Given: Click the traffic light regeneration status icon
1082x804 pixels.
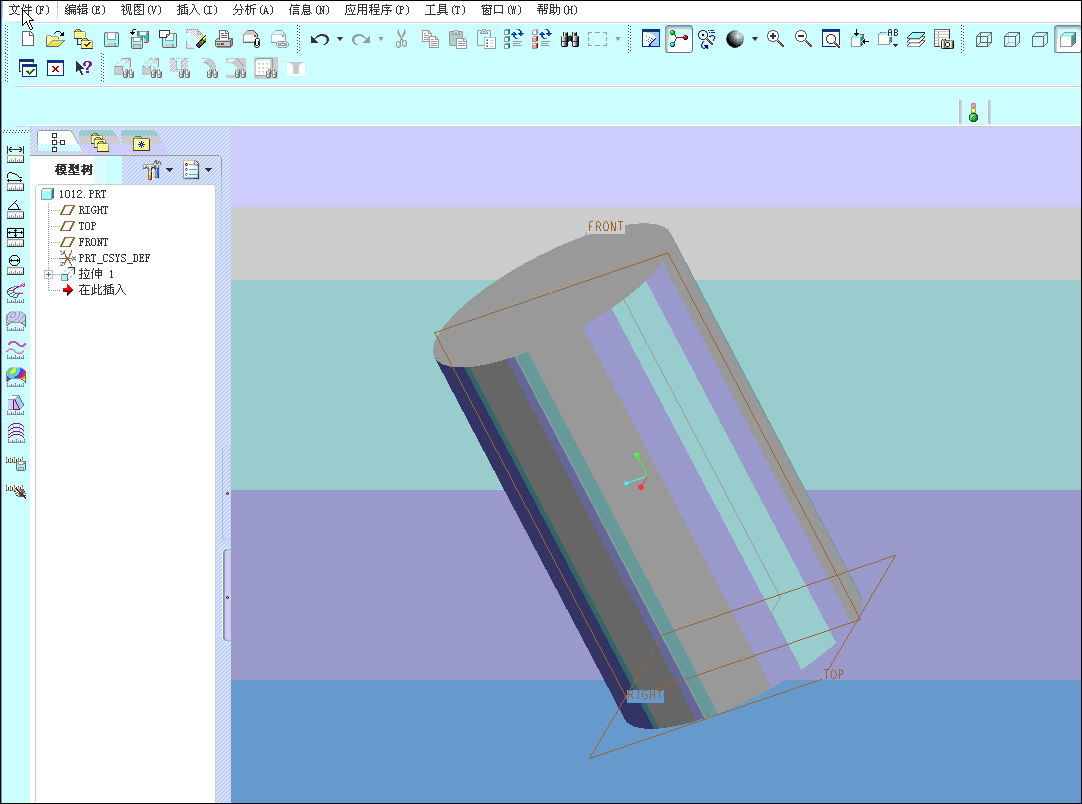Looking at the screenshot, I should (x=974, y=112).
